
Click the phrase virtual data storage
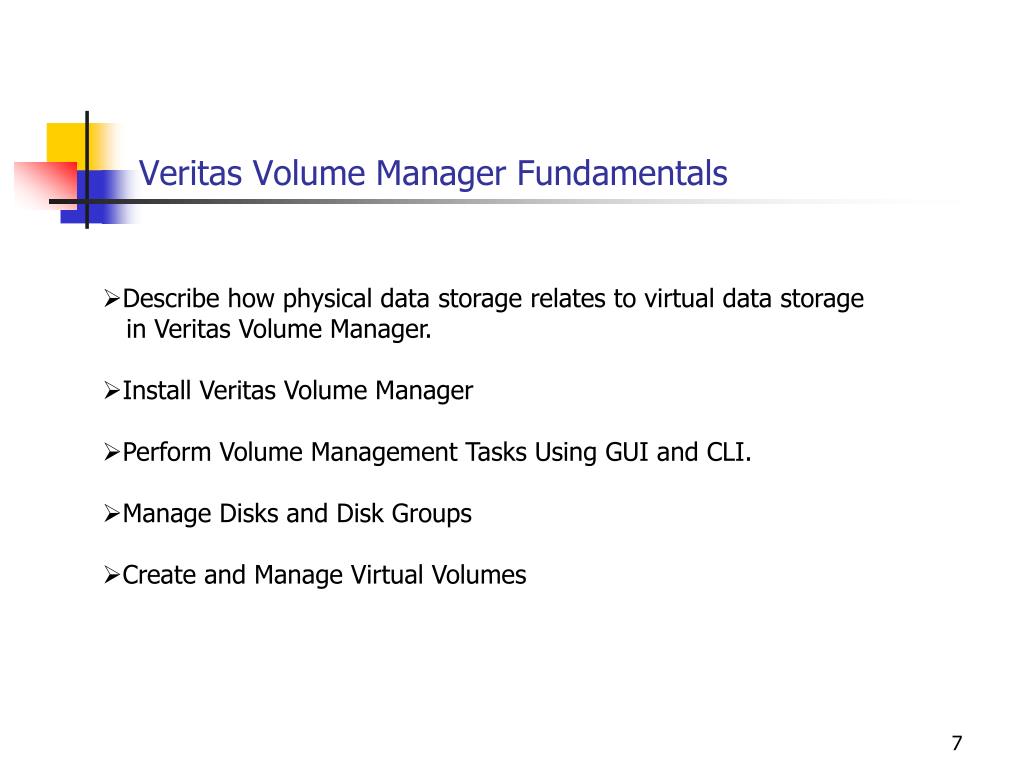point(754,298)
